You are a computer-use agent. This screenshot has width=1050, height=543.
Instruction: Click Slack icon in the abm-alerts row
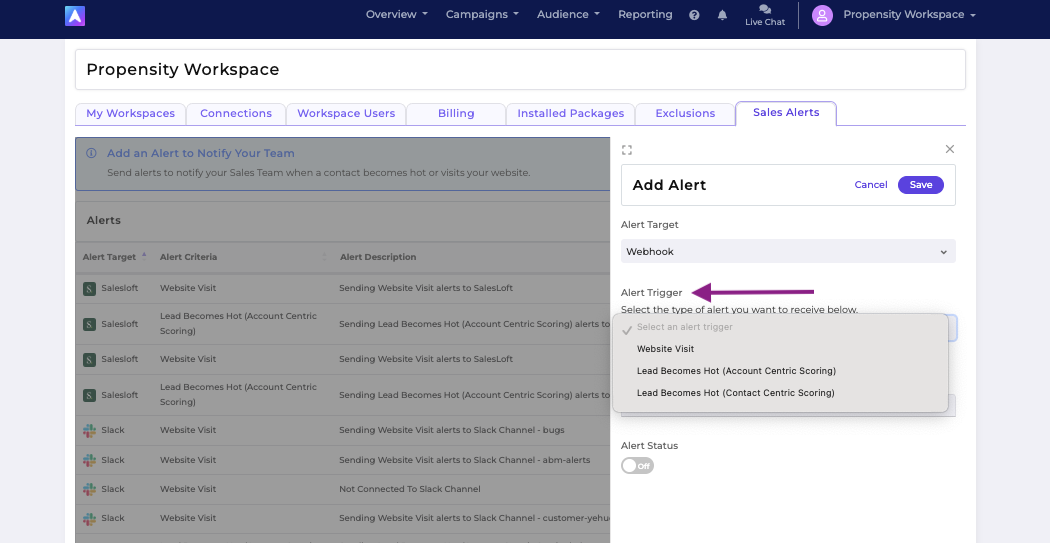89,460
